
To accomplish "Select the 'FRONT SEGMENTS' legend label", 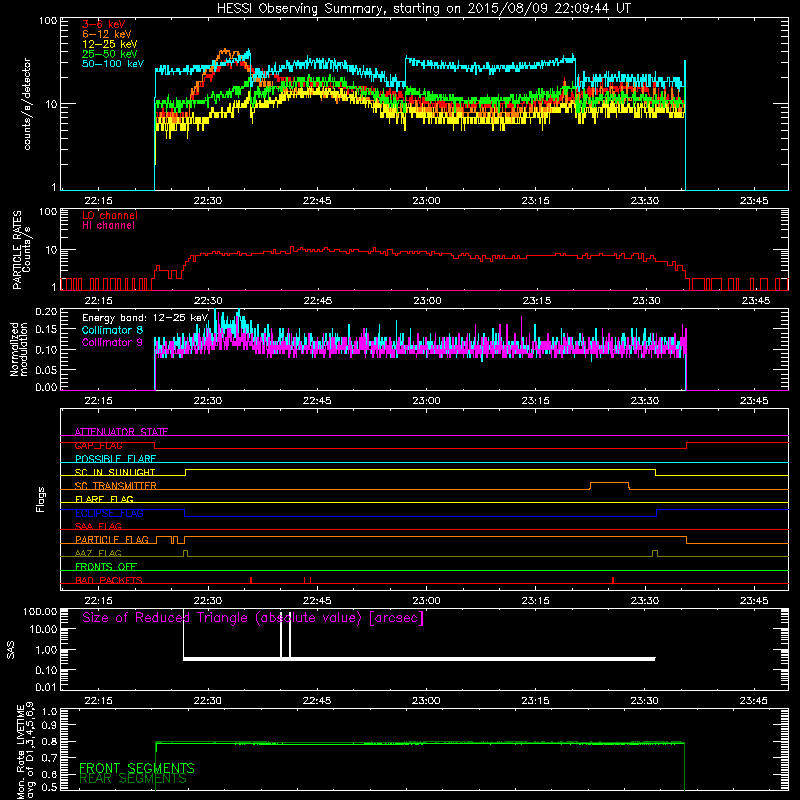I will (137, 768).
